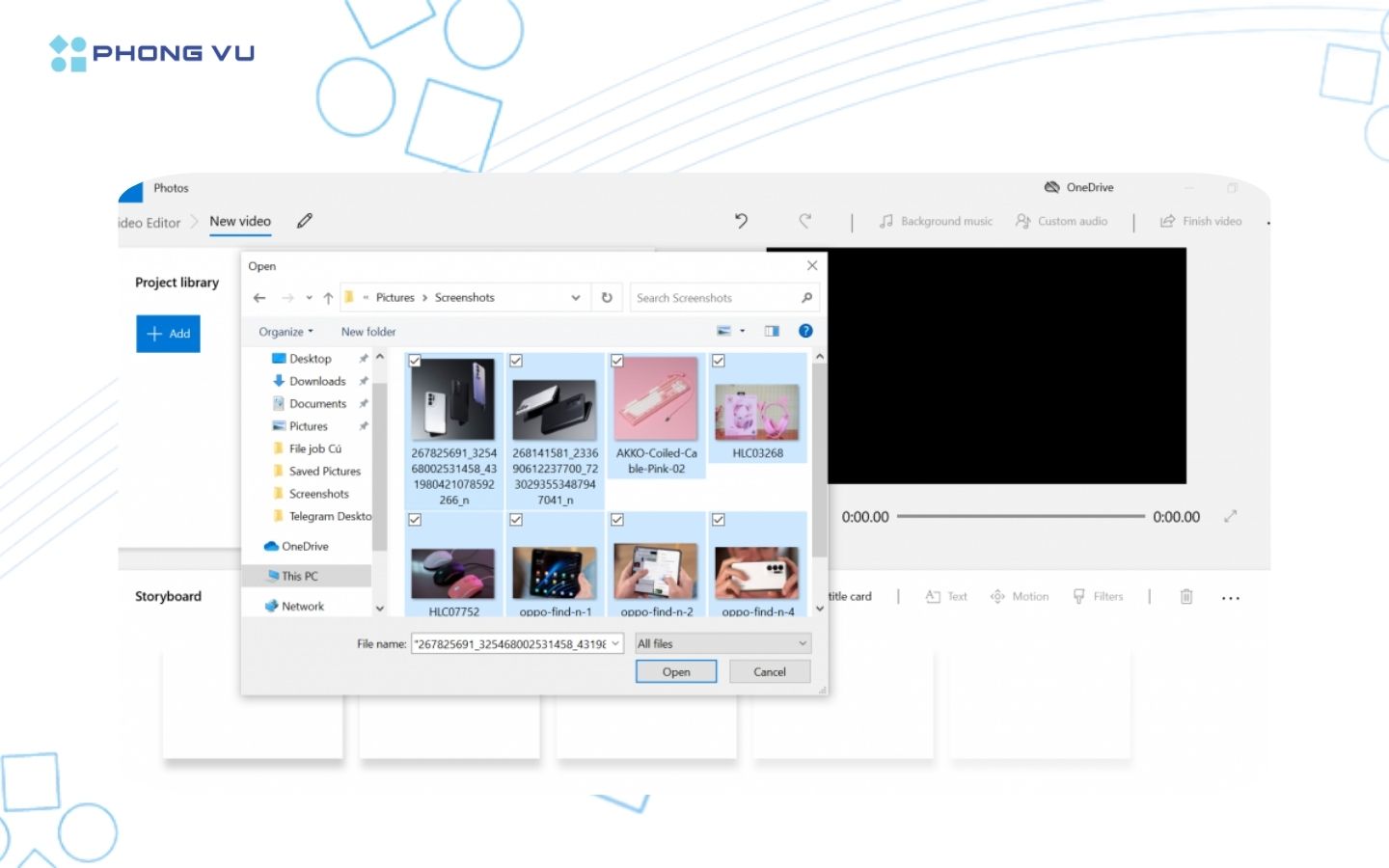1389x868 pixels.
Task: Apply Motion to the selected clip
Action: [x=1019, y=596]
